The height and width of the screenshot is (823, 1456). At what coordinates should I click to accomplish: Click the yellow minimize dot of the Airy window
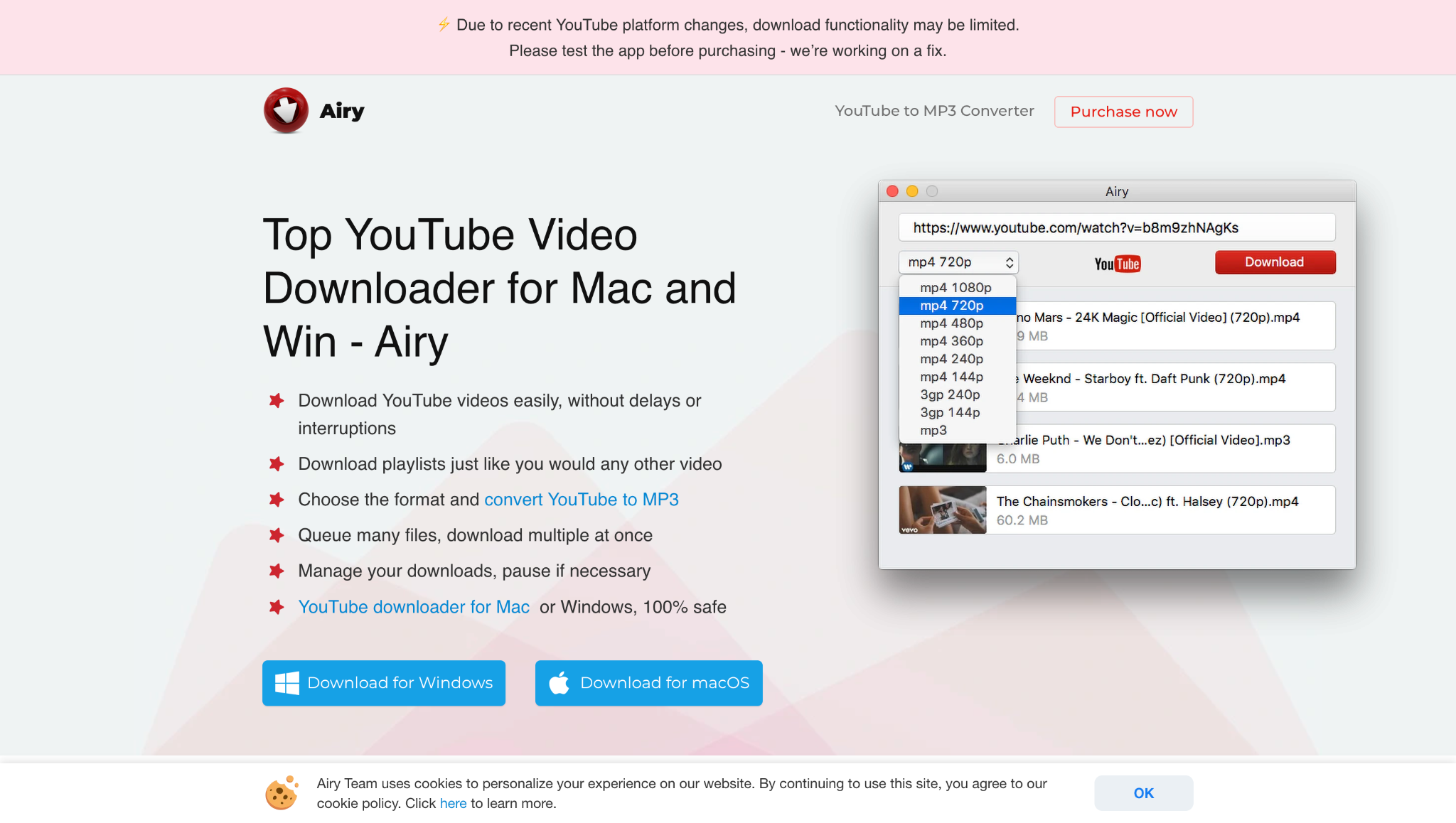coord(912,191)
